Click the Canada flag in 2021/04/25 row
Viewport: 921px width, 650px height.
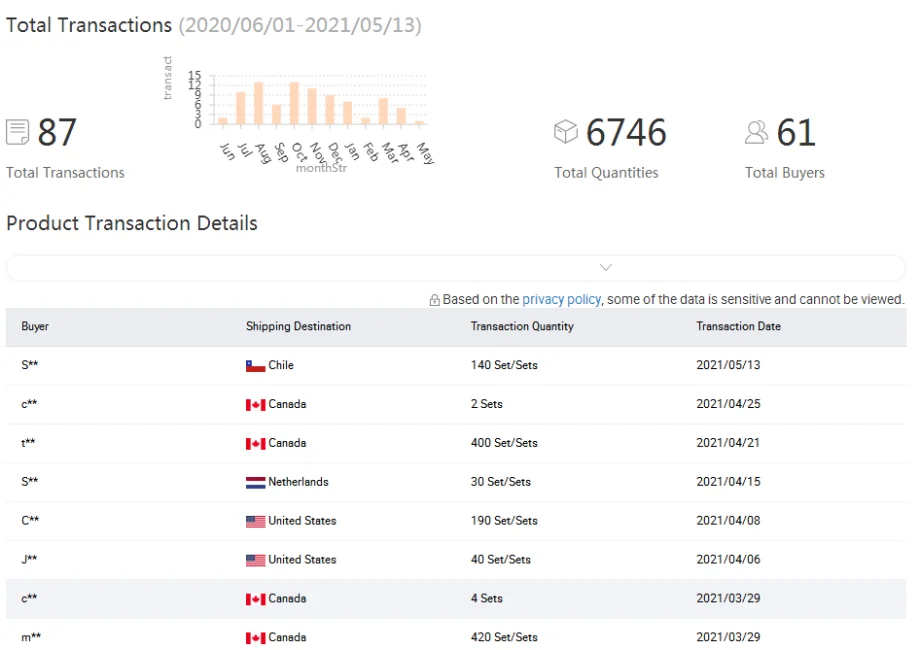(x=255, y=405)
